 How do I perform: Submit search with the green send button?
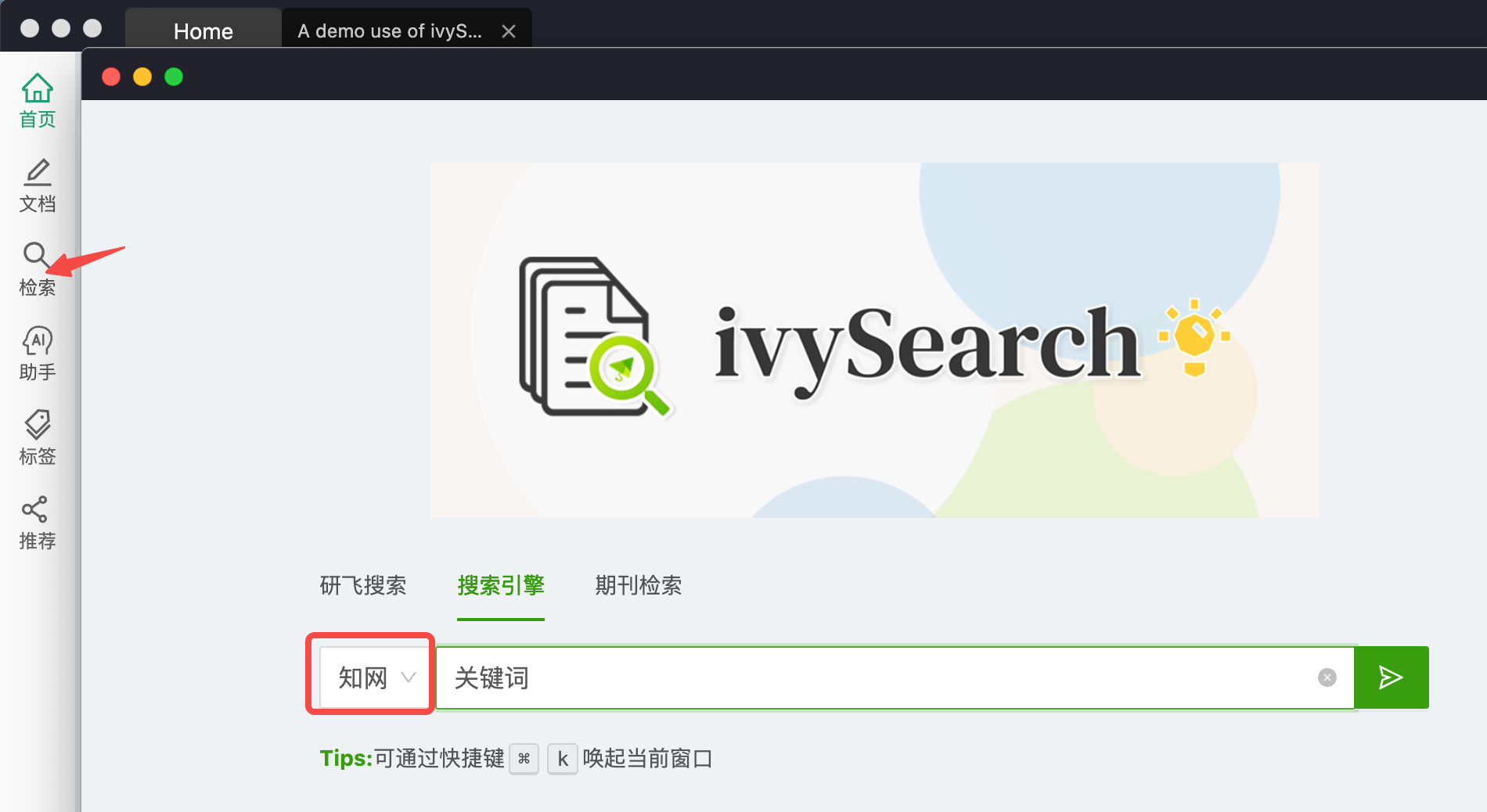click(x=1392, y=677)
